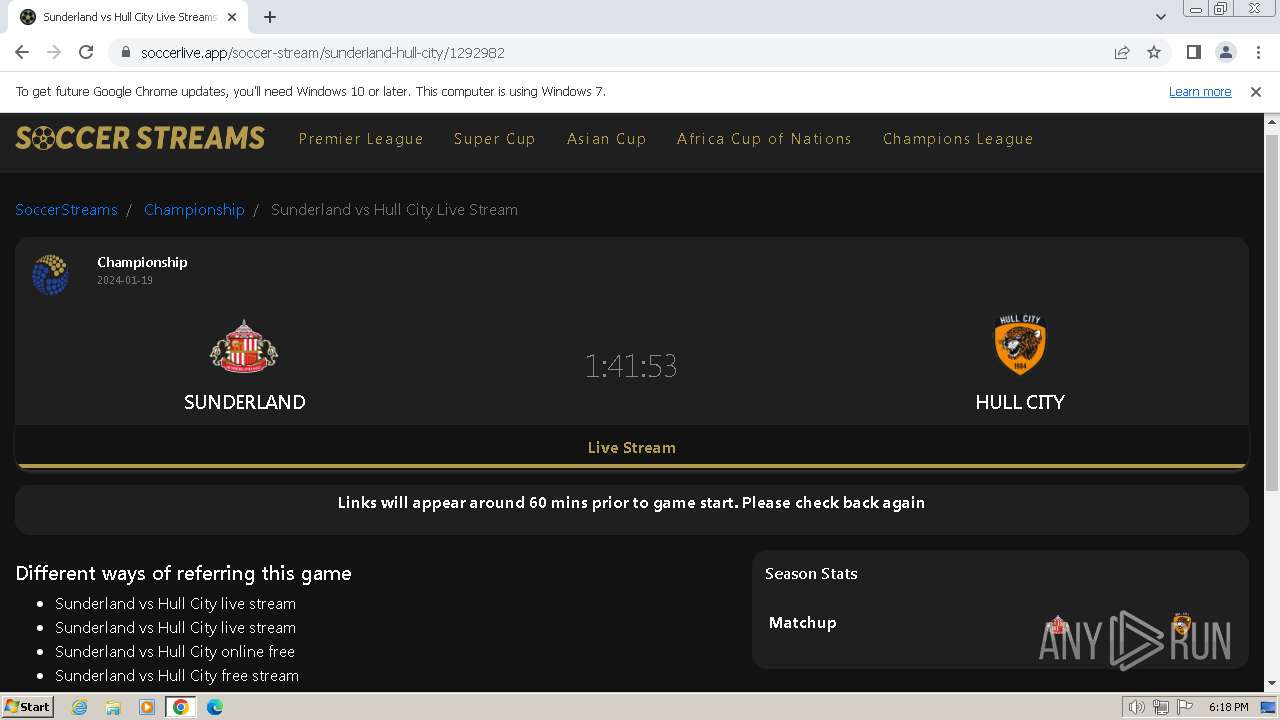Viewport: 1280px width, 720px height.
Task: Click the Sunderland club crest
Action: [244, 347]
